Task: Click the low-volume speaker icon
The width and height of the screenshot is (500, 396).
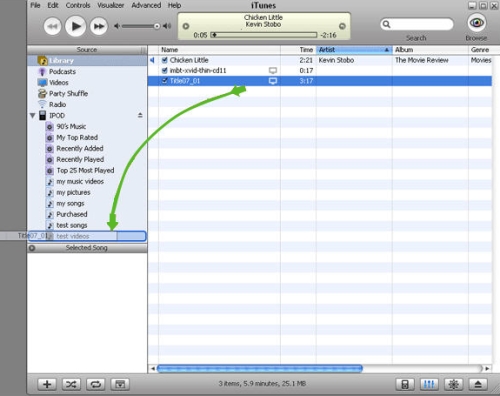Action: click(117, 26)
